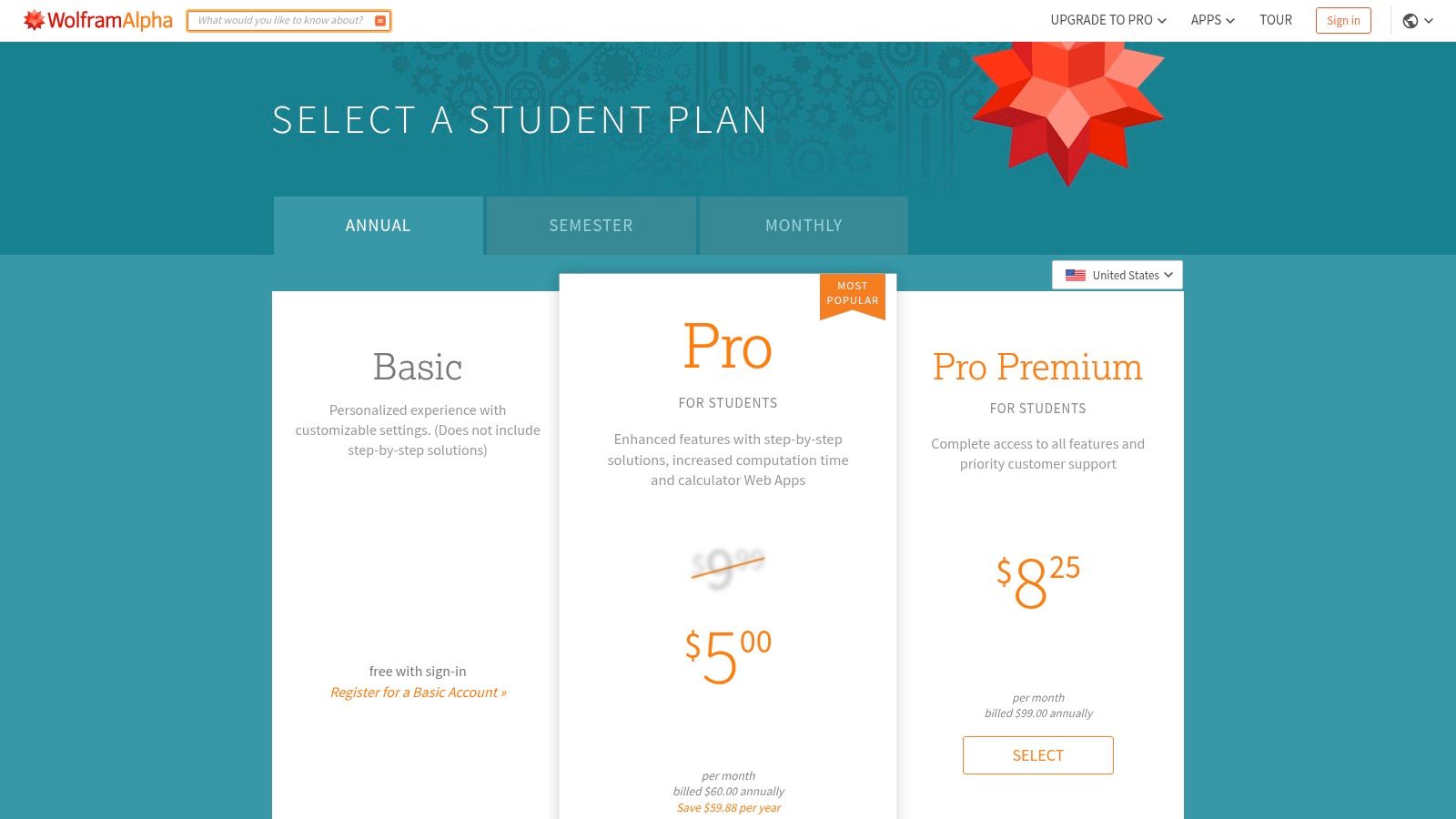Switch to the Annual billing tab
1456x819 pixels.
[378, 226]
